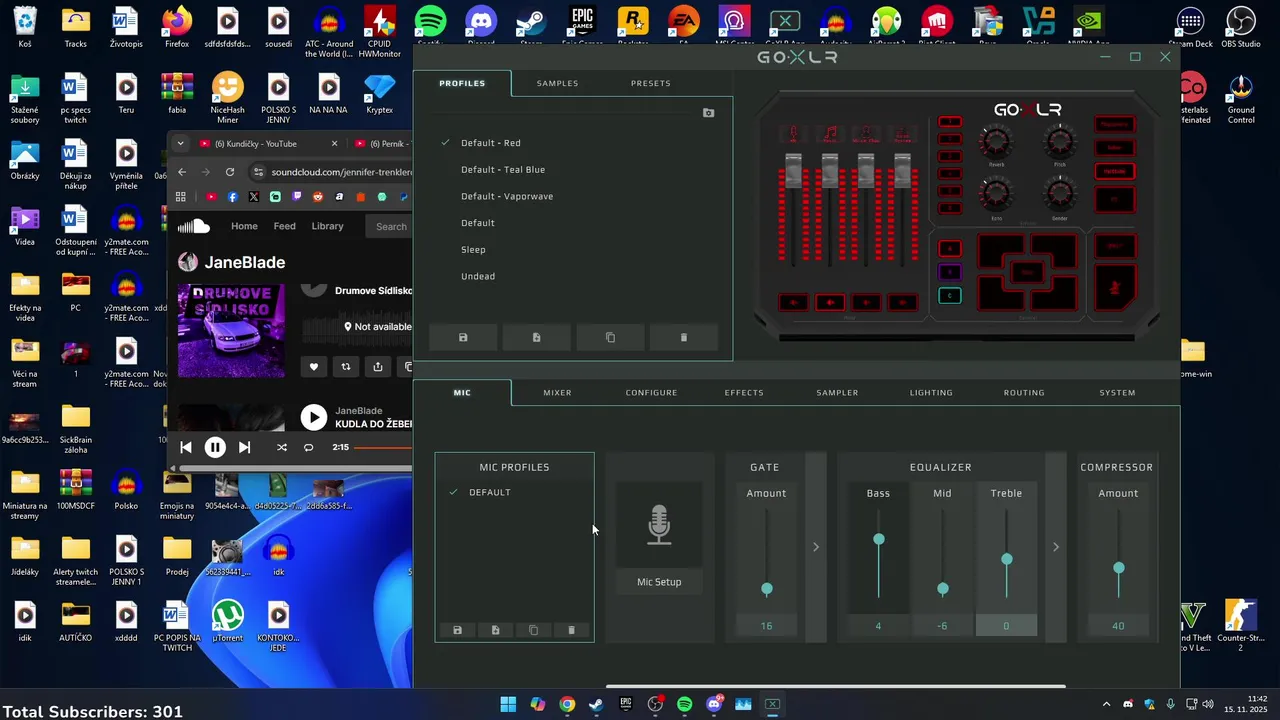Click the Equalizer Treble value field
1280x720 pixels.
point(1006,626)
